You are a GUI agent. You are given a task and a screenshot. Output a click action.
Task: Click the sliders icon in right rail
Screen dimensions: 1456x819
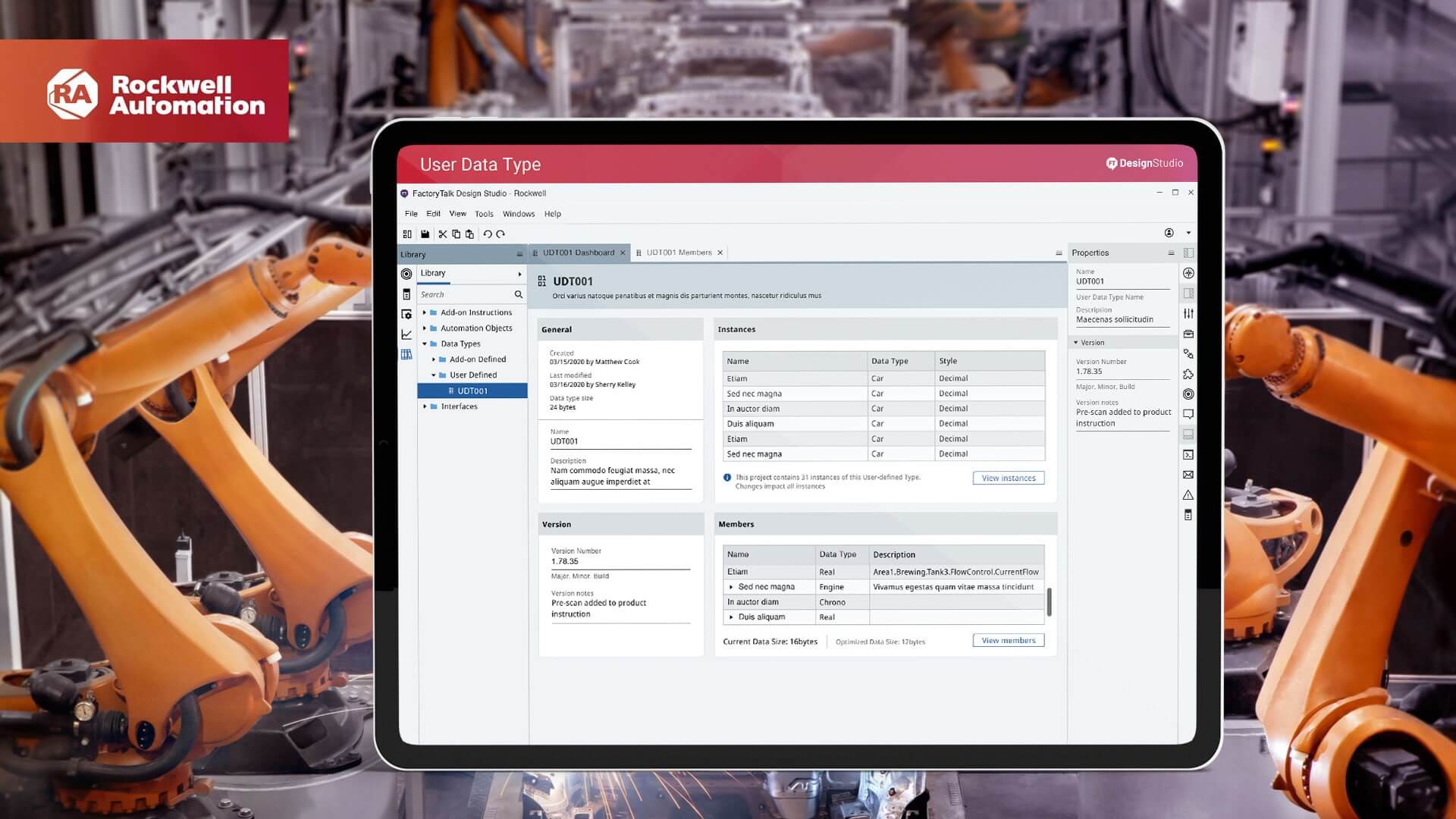click(1188, 313)
